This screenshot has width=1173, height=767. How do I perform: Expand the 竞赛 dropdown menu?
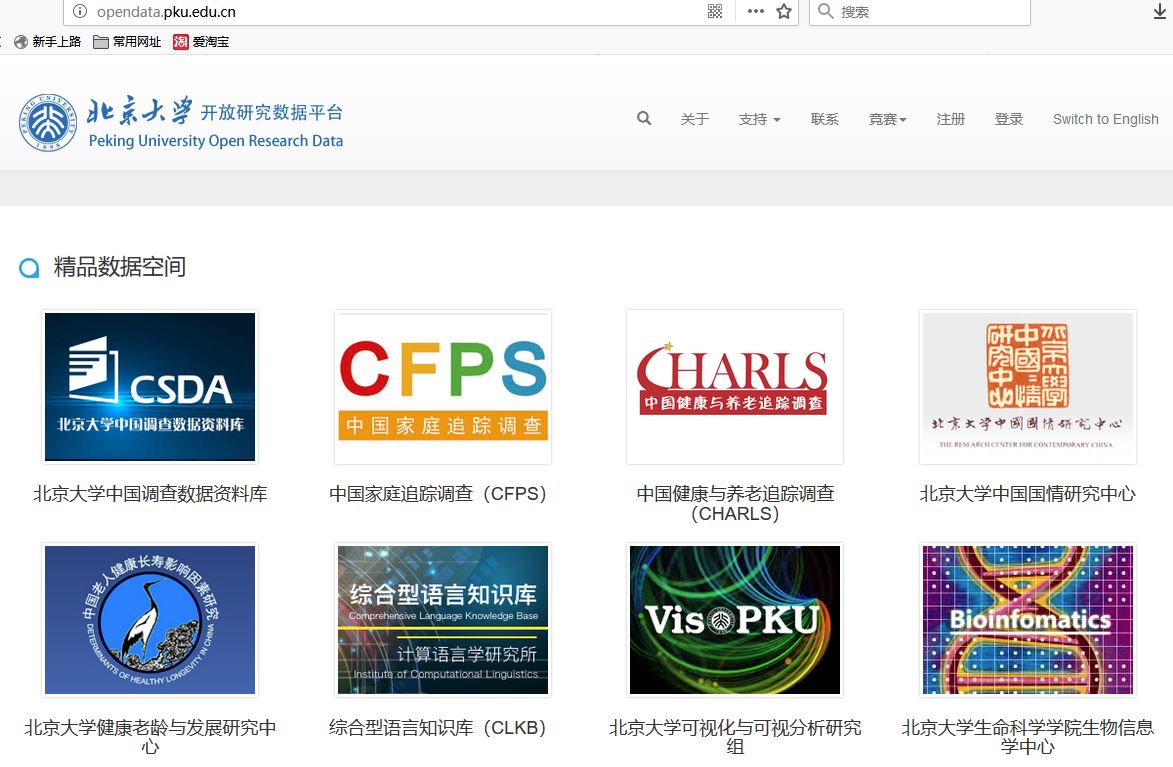click(x=887, y=119)
